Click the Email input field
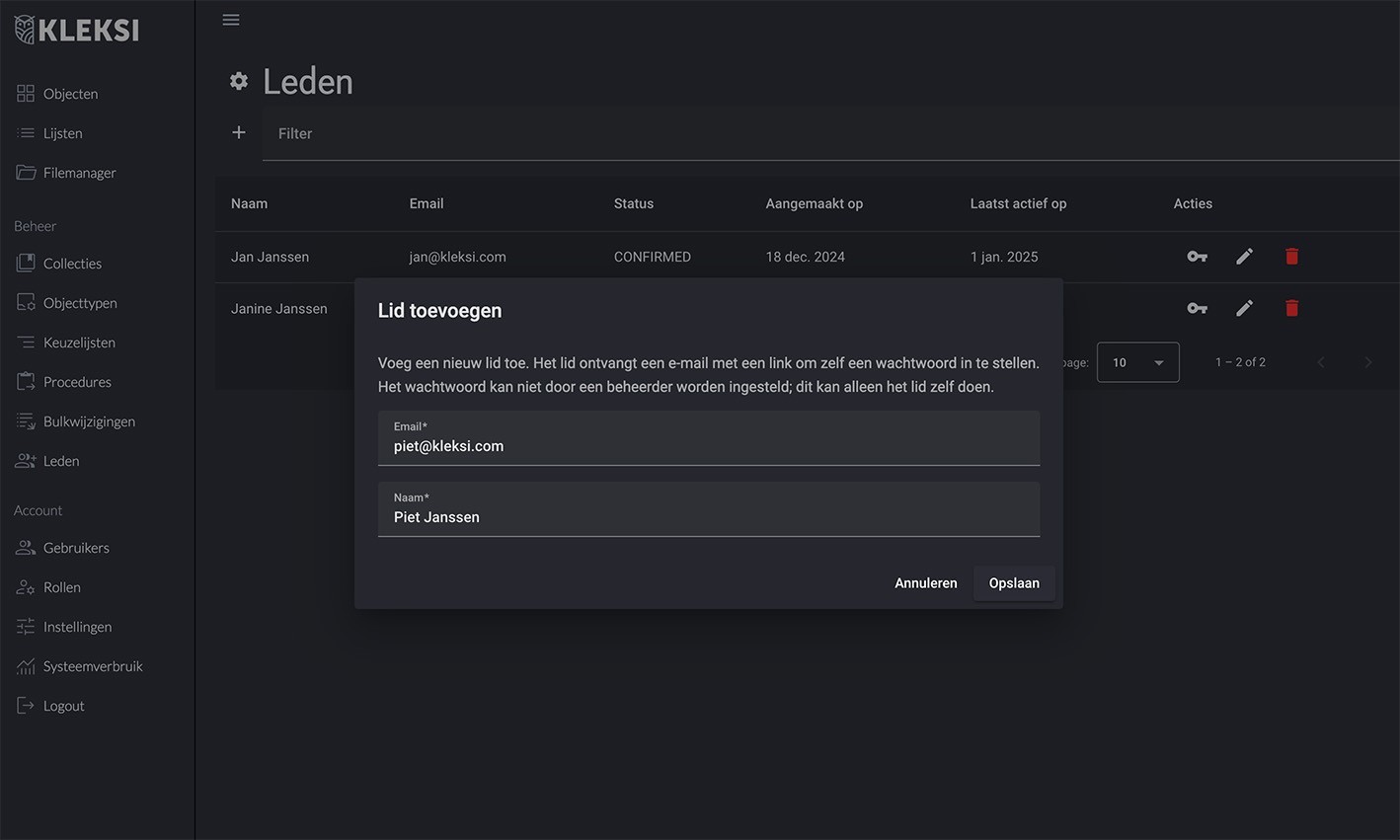The image size is (1400, 840). click(708, 446)
